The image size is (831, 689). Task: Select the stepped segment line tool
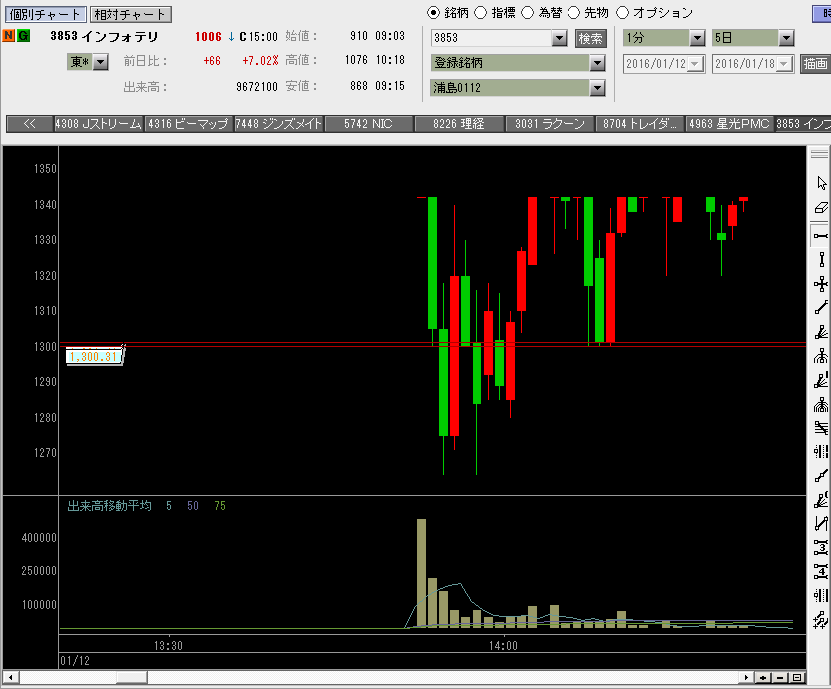(821, 476)
